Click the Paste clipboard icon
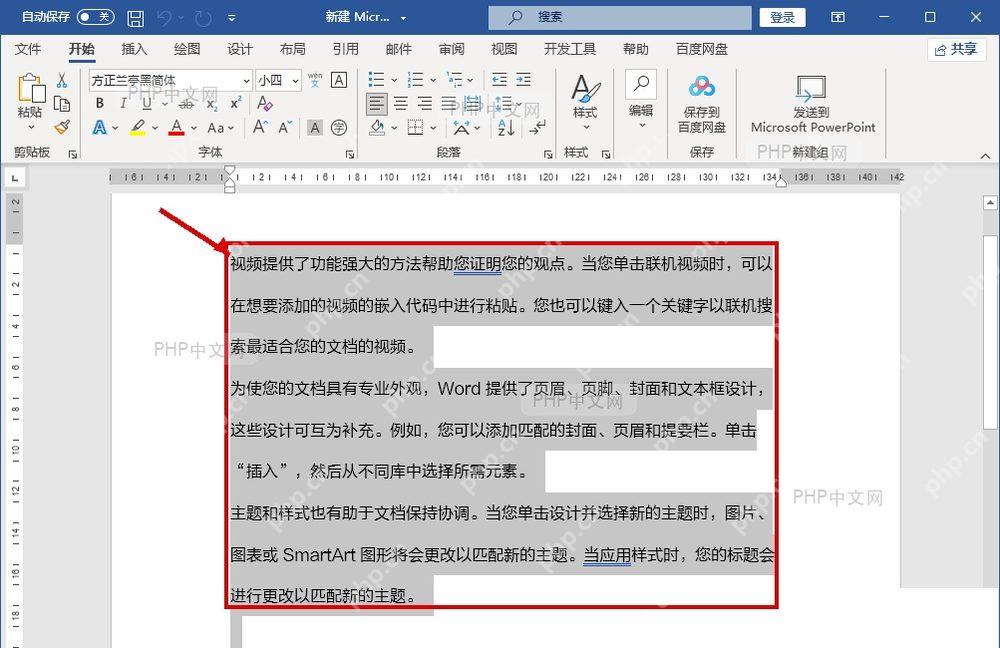This screenshot has height=648, width=1000. pyautogui.click(x=31, y=89)
